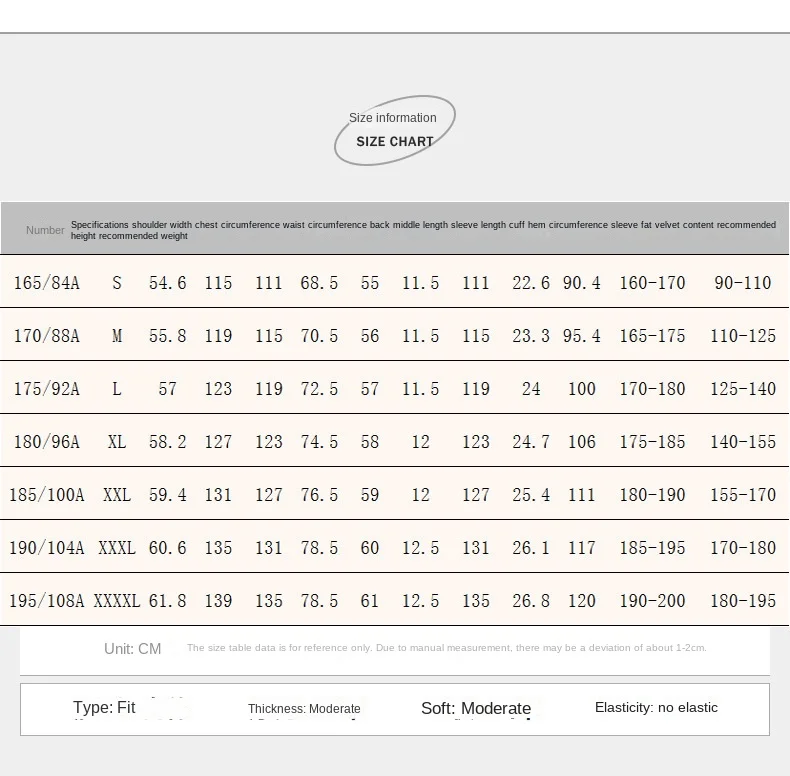Click sleeve fat value 24.7
Screen dimensions: 790x776
pyautogui.click(x=531, y=442)
